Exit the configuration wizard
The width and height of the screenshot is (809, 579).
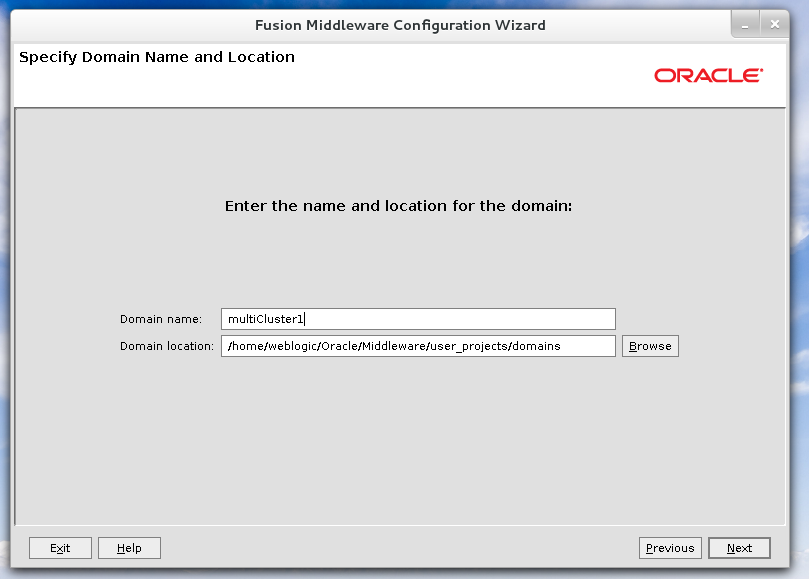(60, 548)
